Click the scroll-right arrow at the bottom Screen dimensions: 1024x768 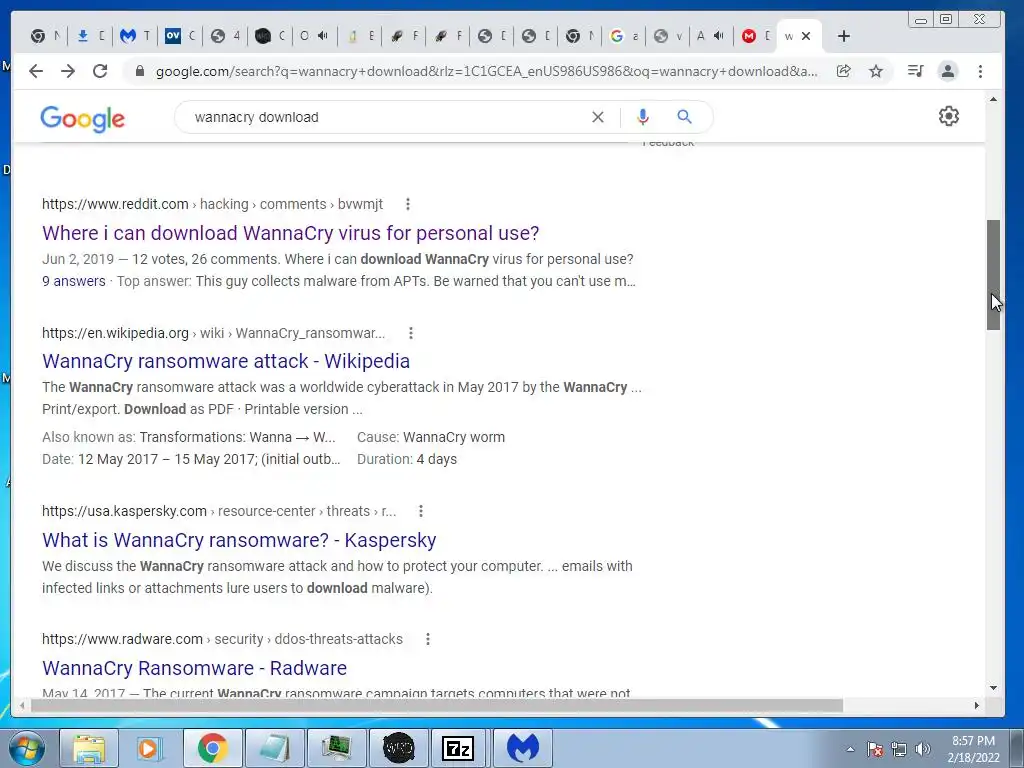(977, 705)
